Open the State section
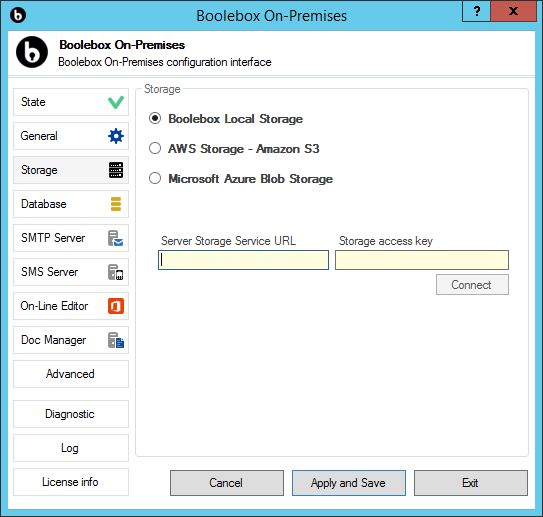This screenshot has width=543, height=517. [x=71, y=102]
